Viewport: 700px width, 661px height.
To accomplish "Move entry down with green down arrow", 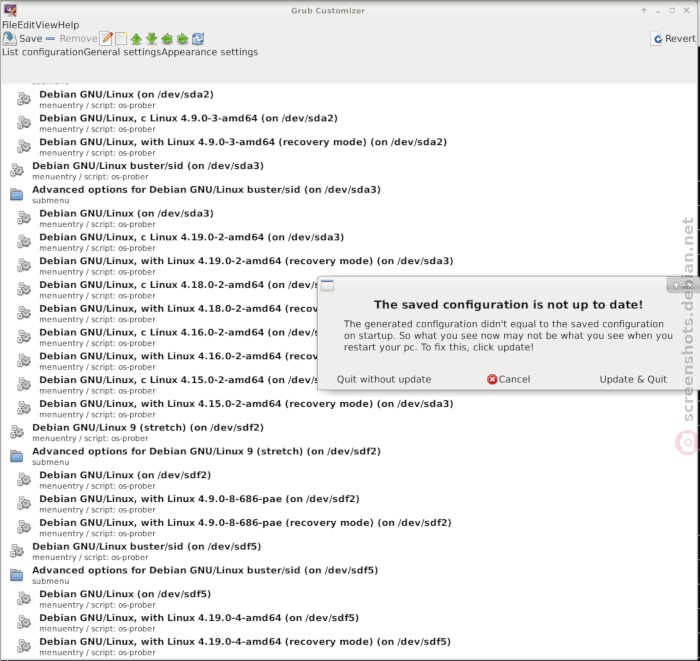I will 152,39.
